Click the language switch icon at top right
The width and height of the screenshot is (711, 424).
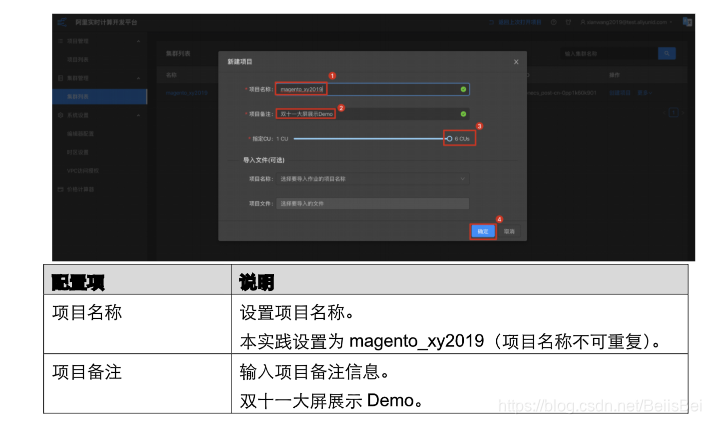(687, 22)
